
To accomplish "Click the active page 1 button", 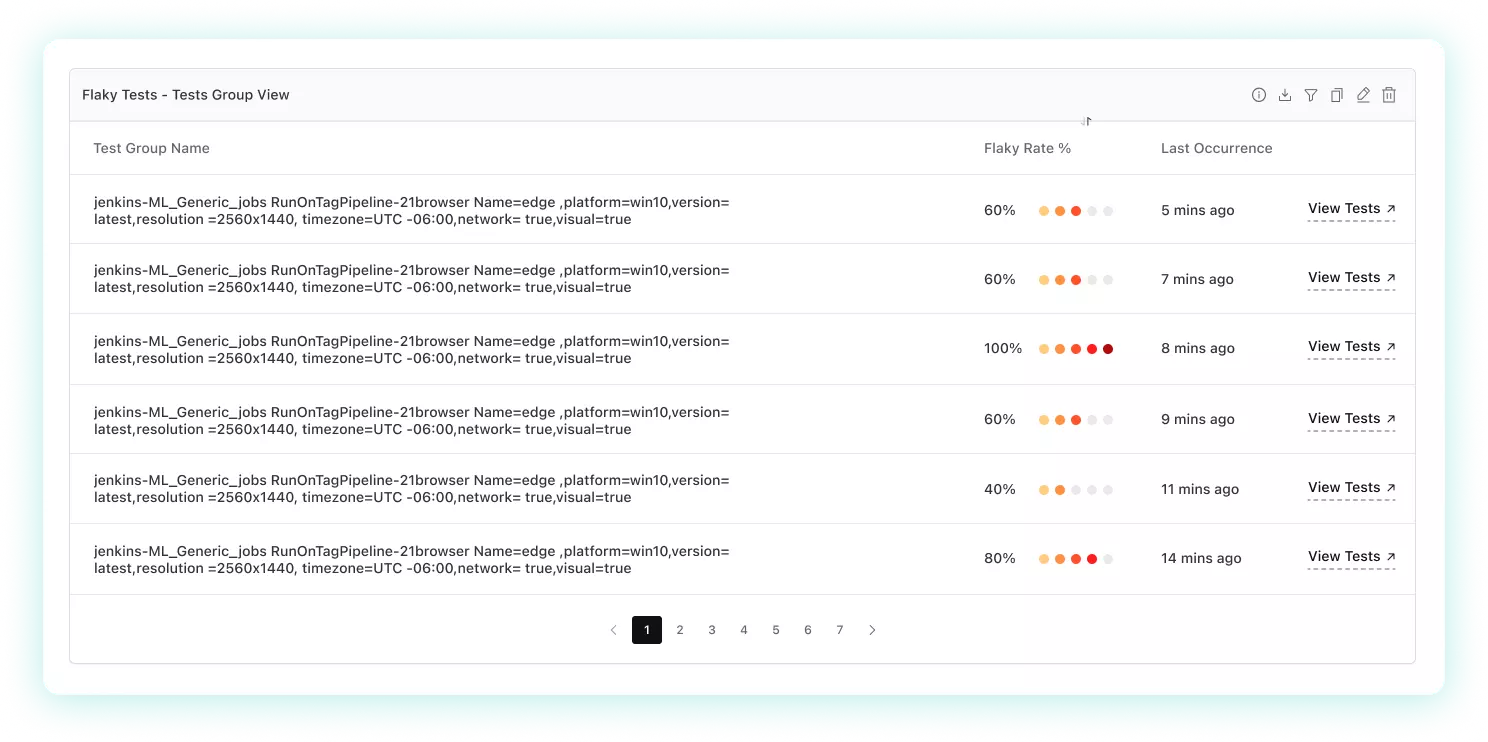I will click(647, 630).
